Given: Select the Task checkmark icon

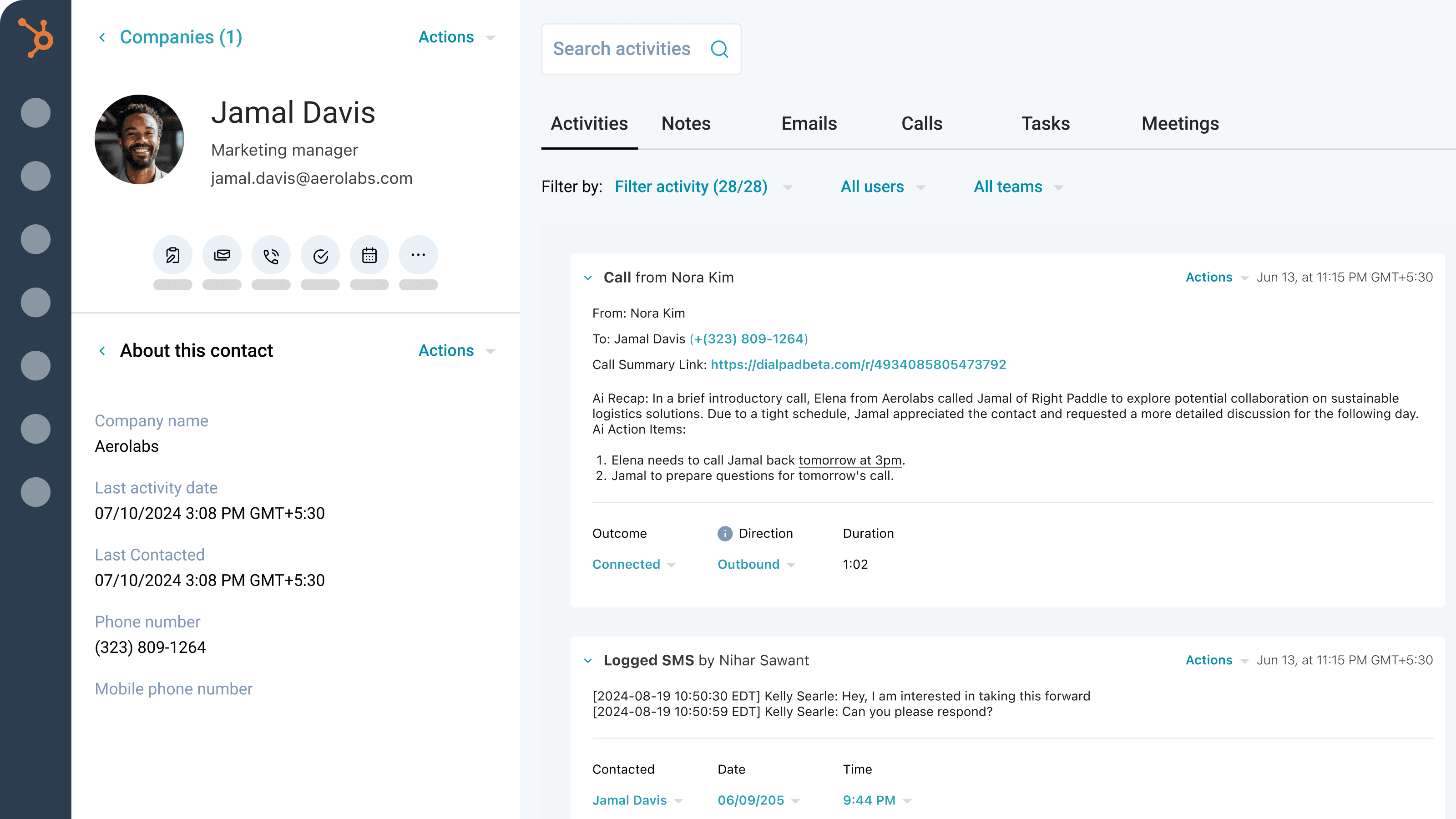Looking at the screenshot, I should pyautogui.click(x=320, y=255).
